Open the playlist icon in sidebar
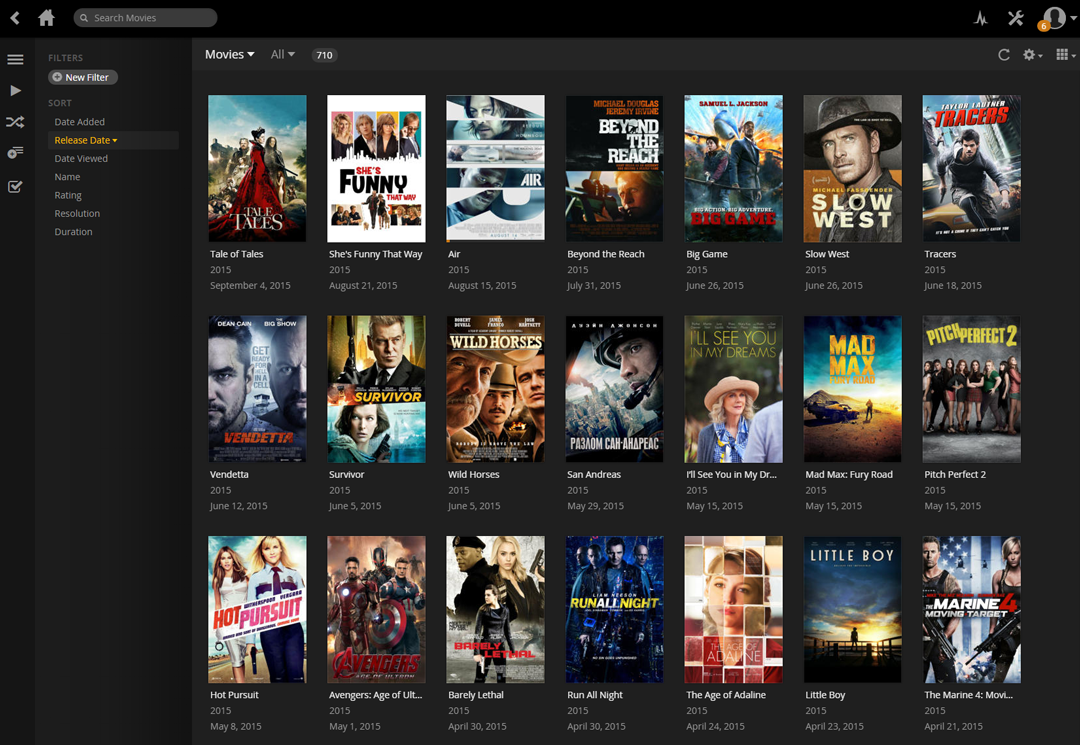The width and height of the screenshot is (1080, 745). click(x=15, y=152)
